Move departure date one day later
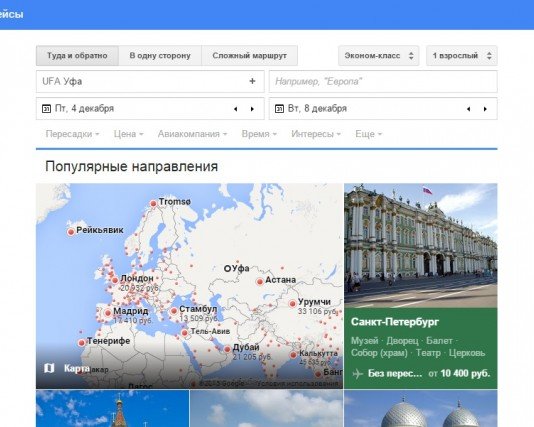Image resolution: width=534 pixels, height=427 pixels. (252, 109)
